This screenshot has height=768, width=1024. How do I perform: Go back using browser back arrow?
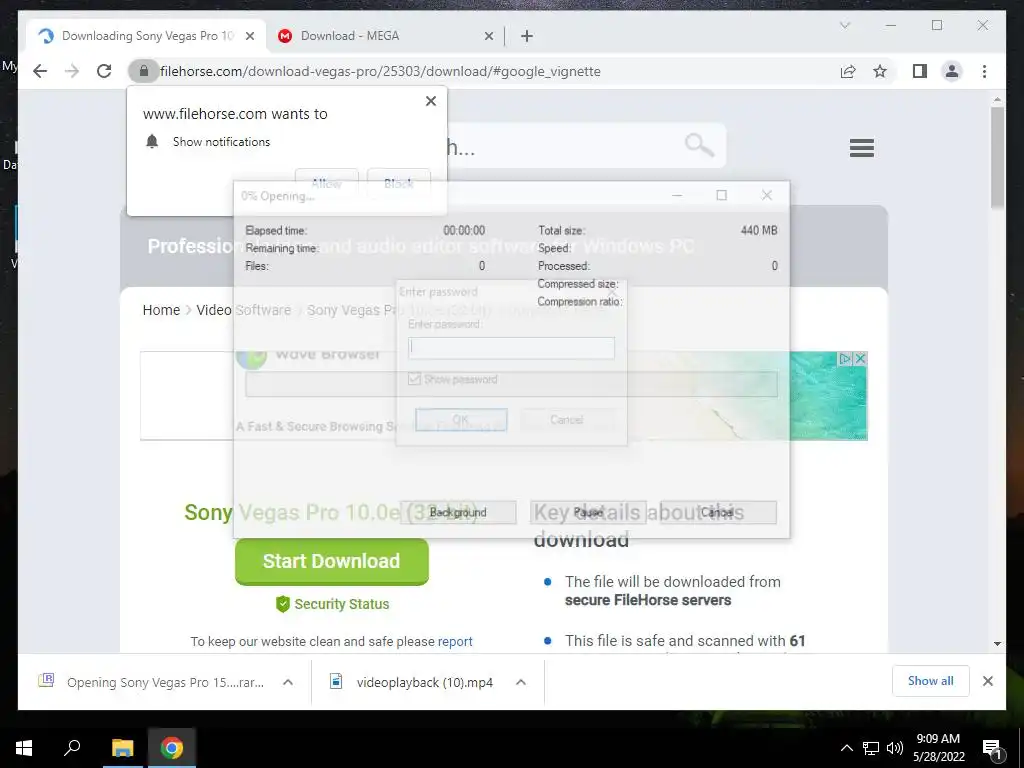pyautogui.click(x=40, y=71)
